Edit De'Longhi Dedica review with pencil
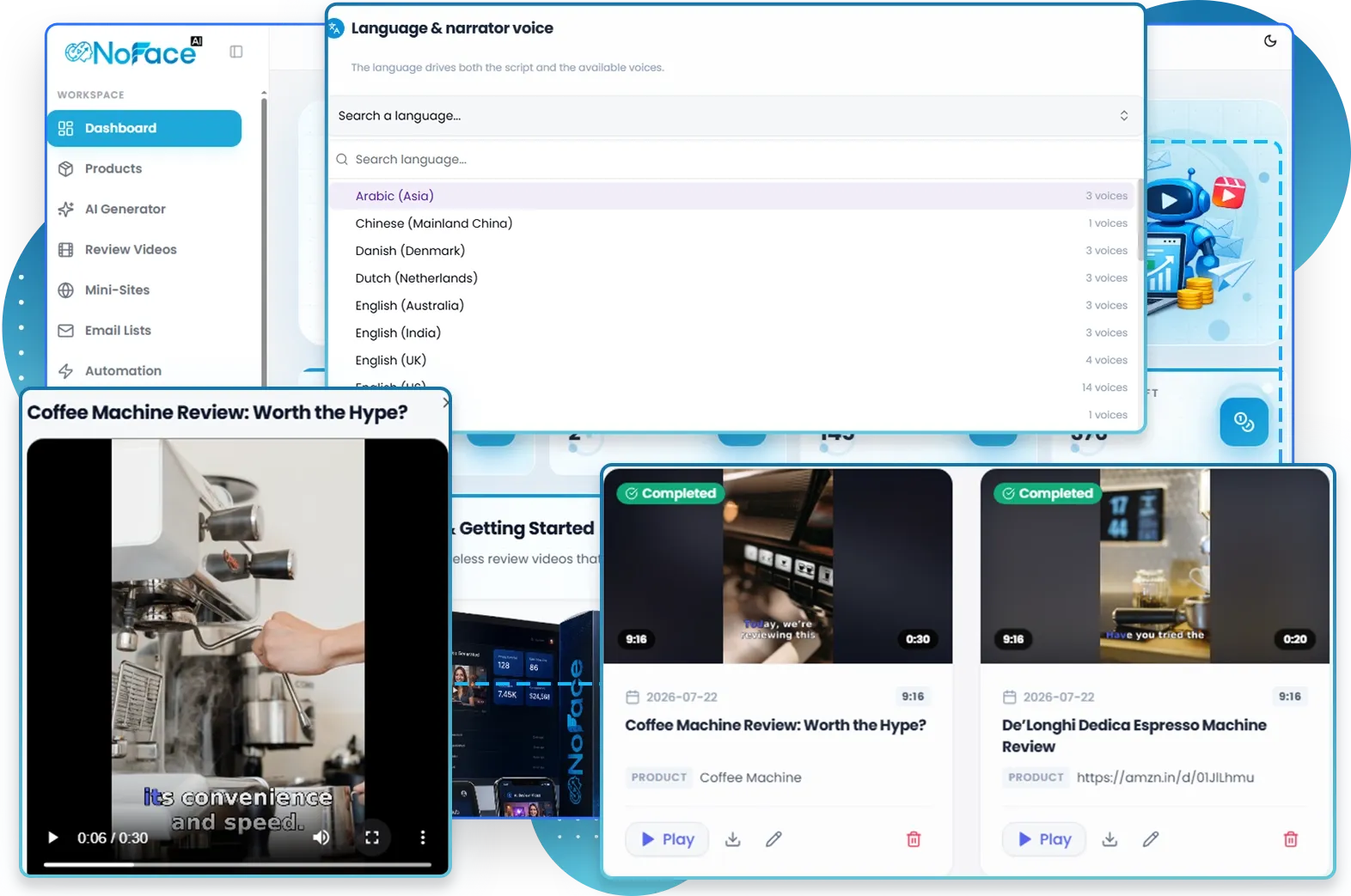 1151,839
